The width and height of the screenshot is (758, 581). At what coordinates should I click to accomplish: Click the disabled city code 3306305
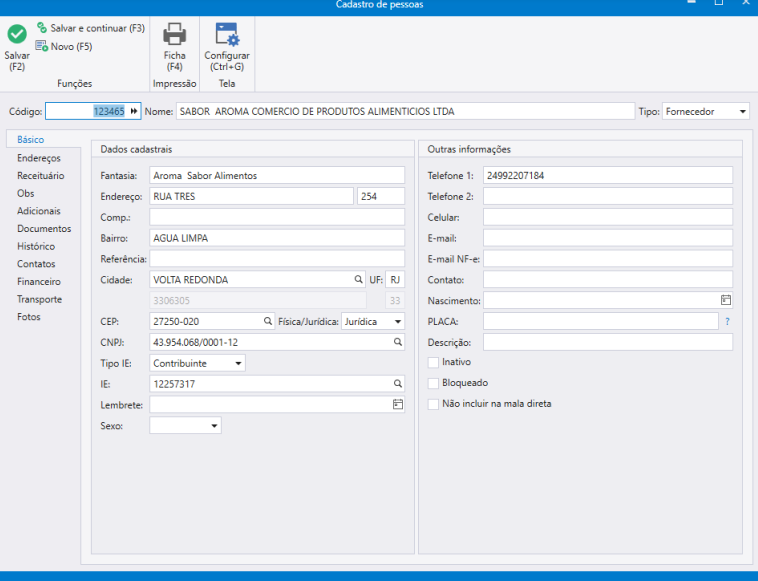point(258,300)
